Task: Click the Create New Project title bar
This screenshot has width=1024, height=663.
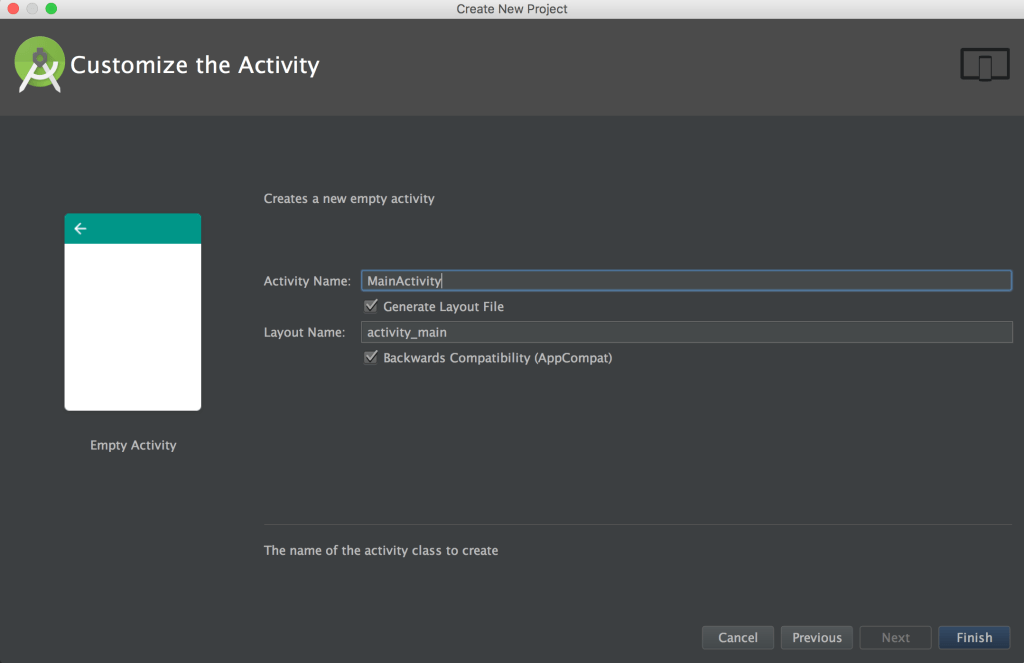Action: point(512,9)
